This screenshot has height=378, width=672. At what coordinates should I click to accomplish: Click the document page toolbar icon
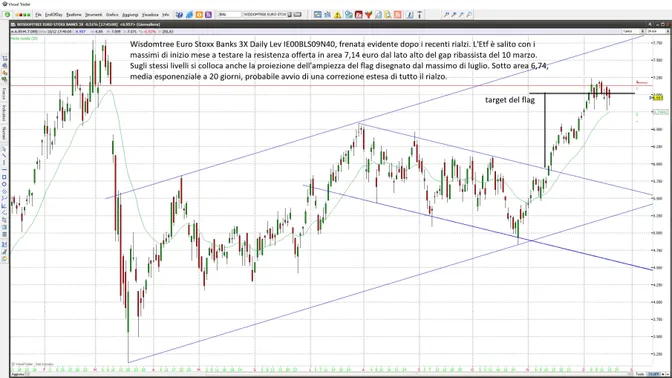pyautogui.click(x=378, y=15)
